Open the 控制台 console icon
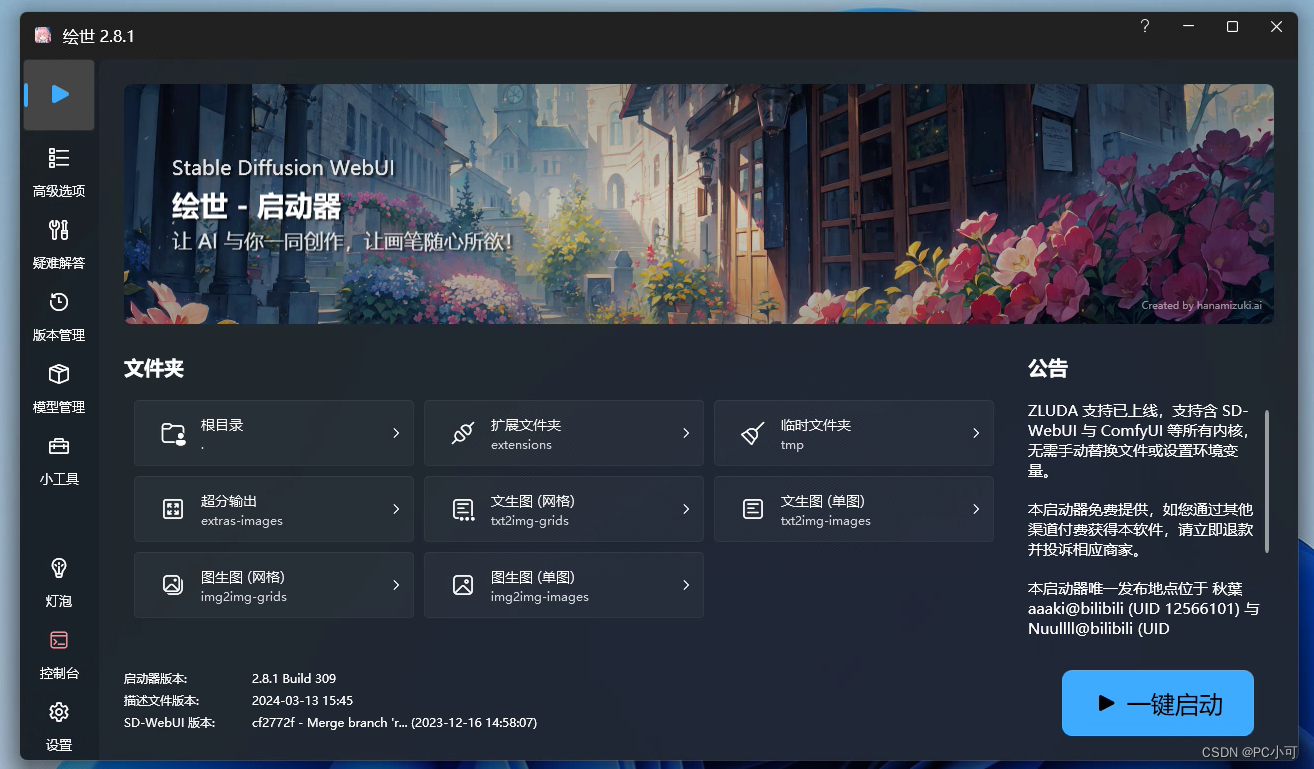The width and height of the screenshot is (1314, 769). [x=59, y=640]
